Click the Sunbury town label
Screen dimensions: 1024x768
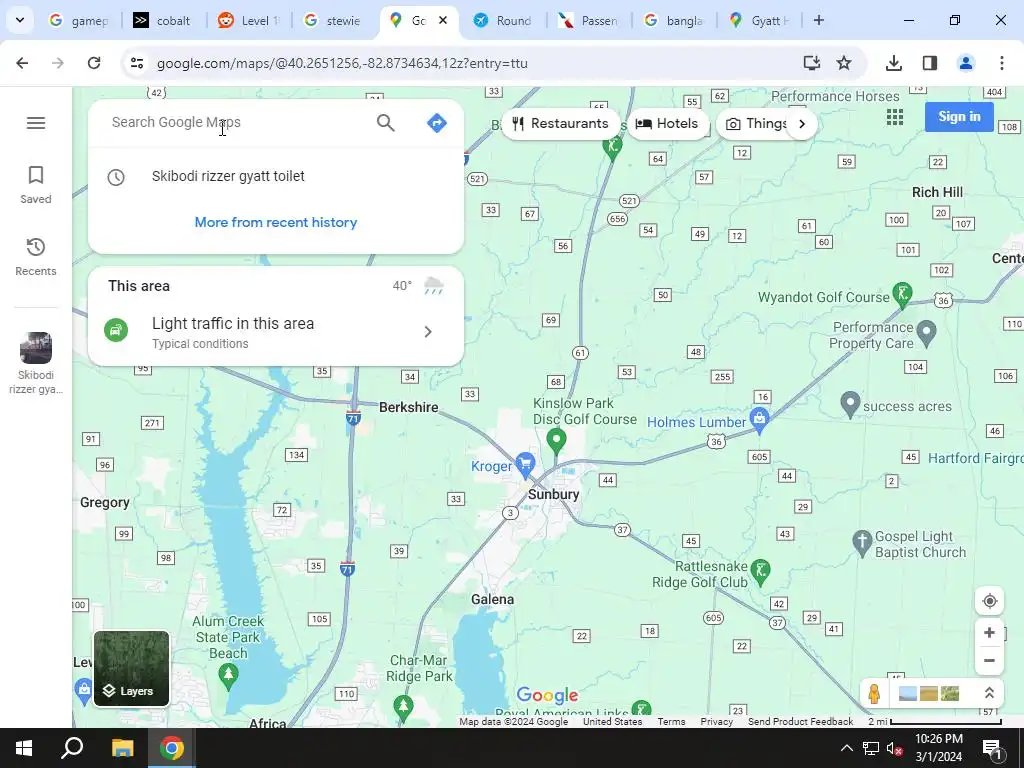click(x=553, y=494)
